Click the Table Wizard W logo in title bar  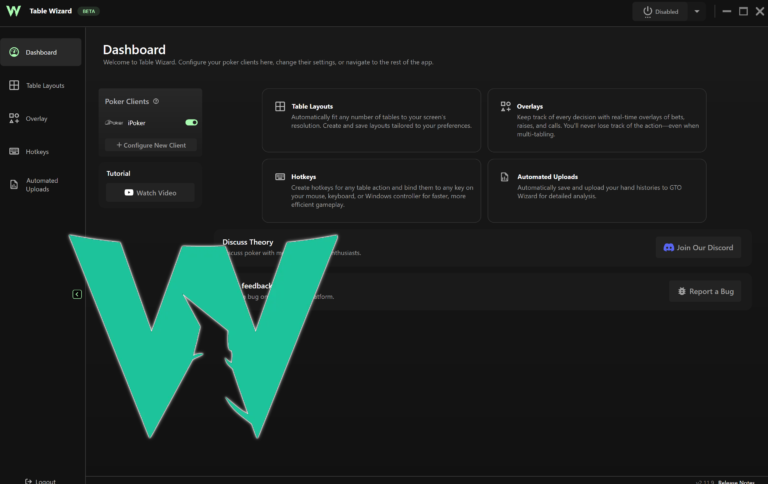[x=13, y=11]
